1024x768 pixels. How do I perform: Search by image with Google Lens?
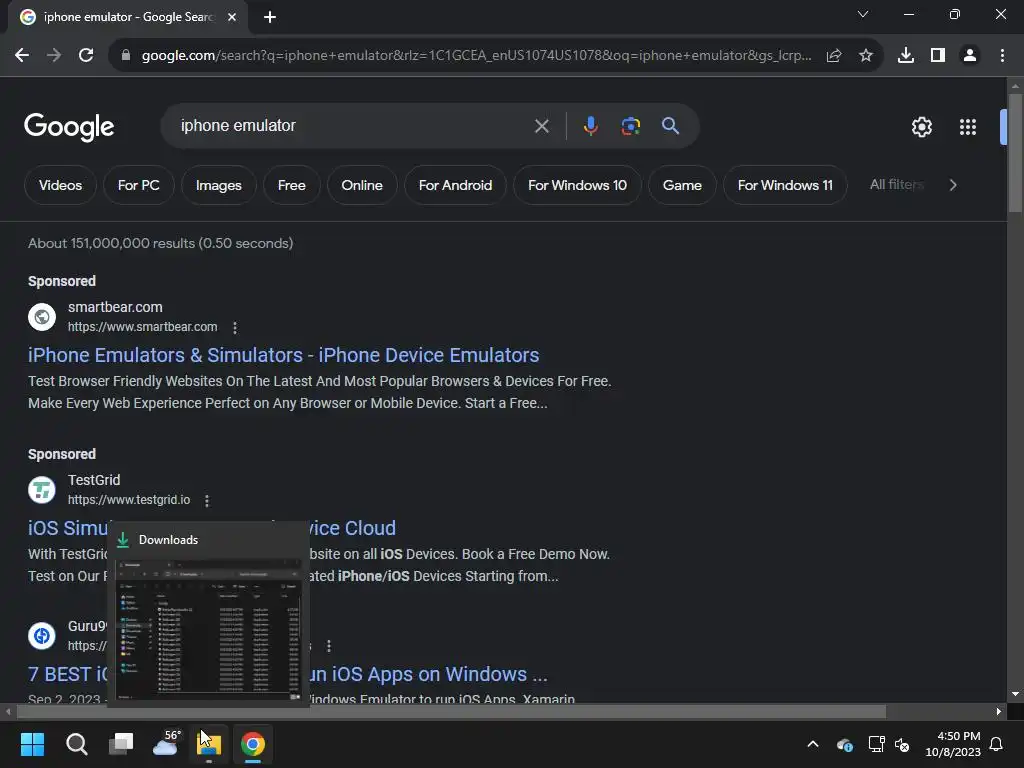(630, 126)
